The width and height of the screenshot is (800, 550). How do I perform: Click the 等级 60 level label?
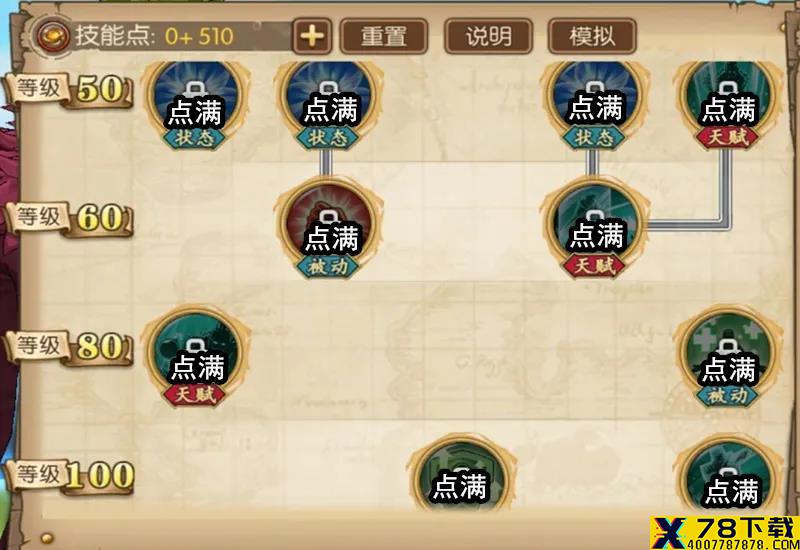(x=69, y=219)
